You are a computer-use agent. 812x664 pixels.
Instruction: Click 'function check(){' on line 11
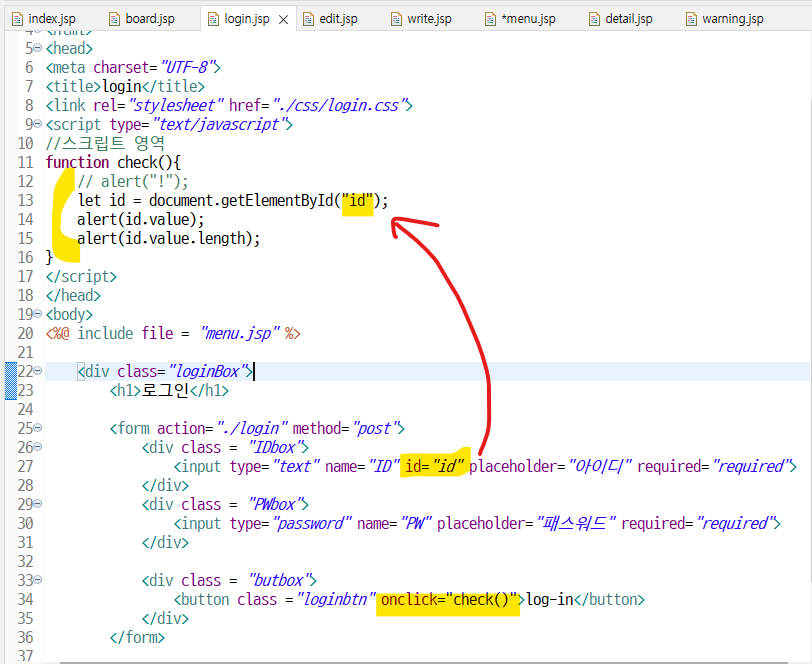(113, 163)
